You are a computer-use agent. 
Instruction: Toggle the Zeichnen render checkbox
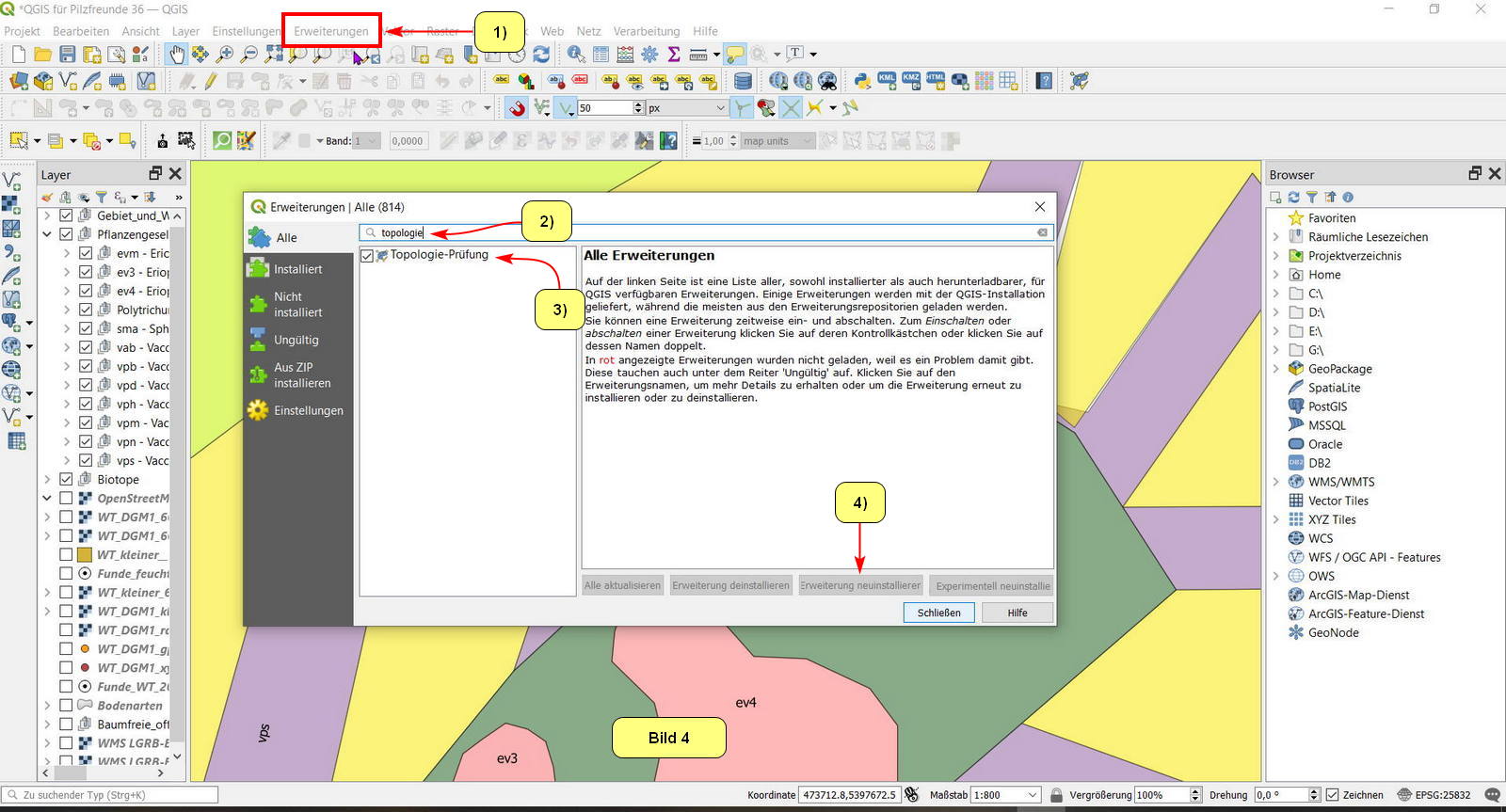coord(1332,795)
